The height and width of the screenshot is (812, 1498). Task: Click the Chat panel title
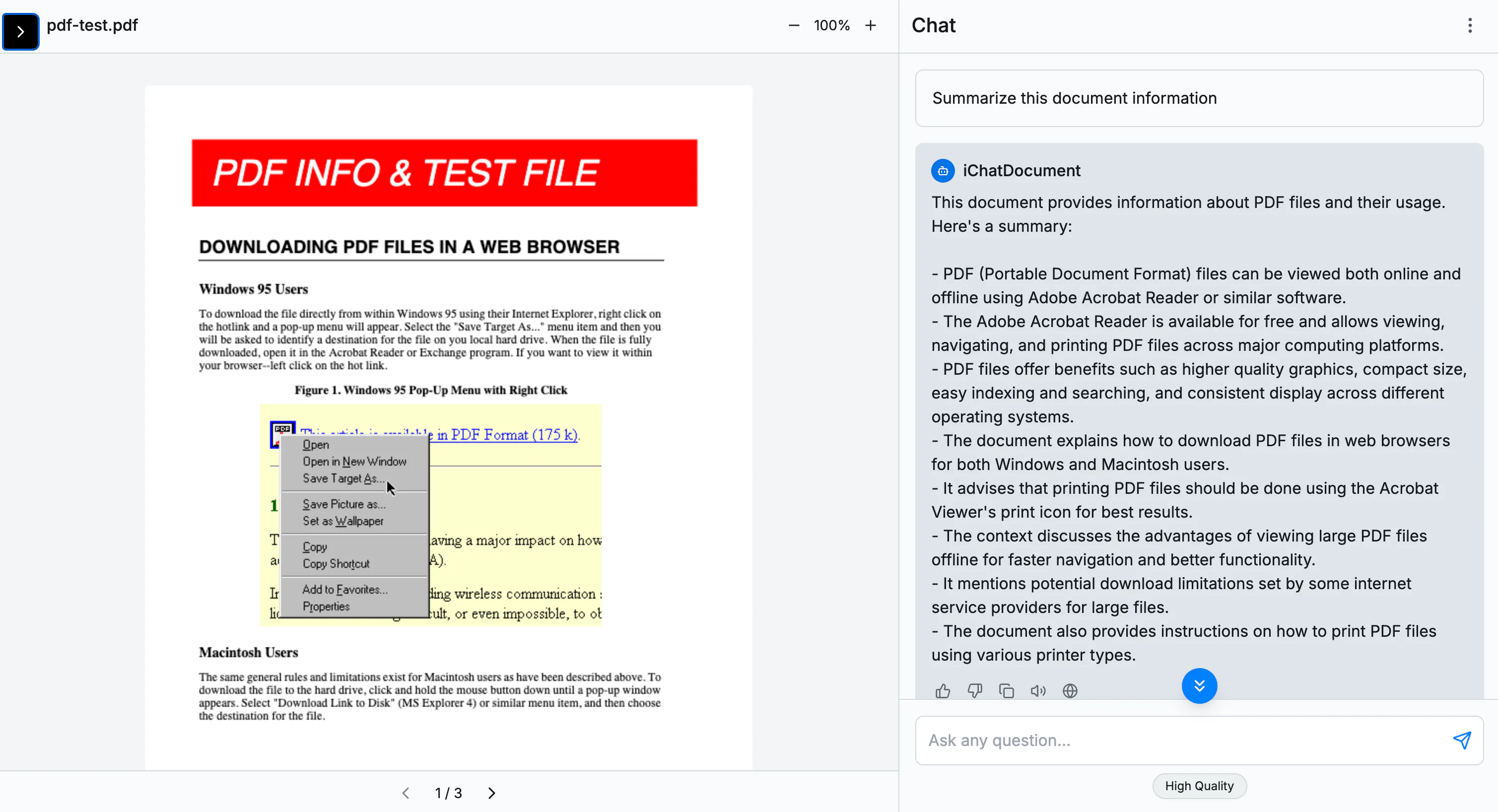click(x=933, y=26)
